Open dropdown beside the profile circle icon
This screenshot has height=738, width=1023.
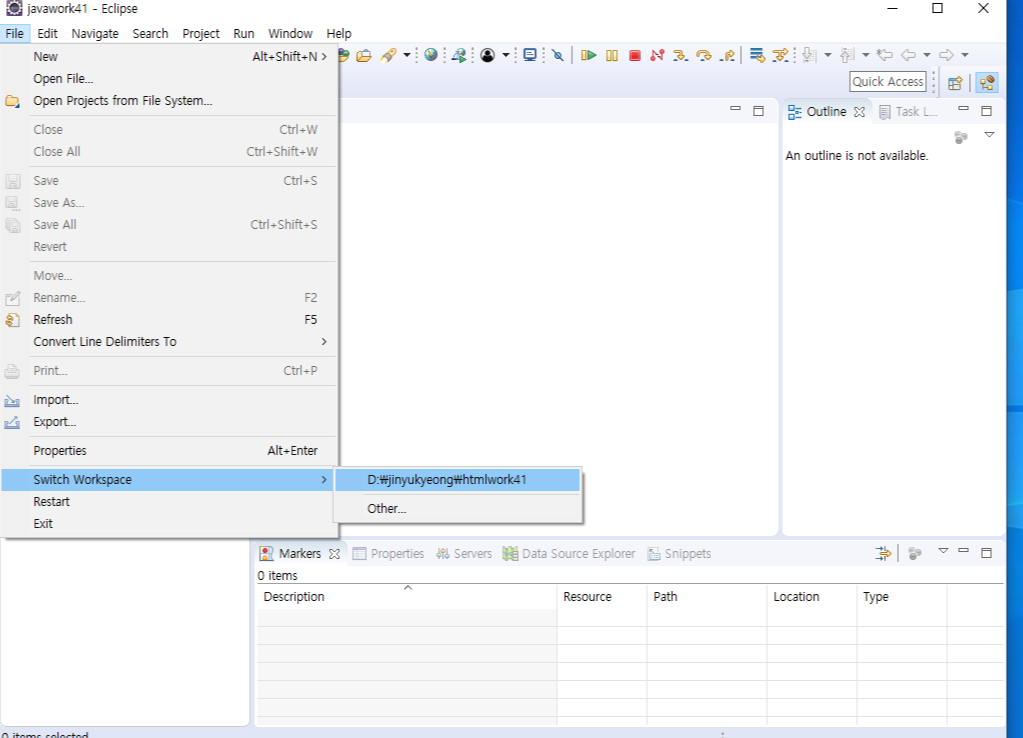506,55
